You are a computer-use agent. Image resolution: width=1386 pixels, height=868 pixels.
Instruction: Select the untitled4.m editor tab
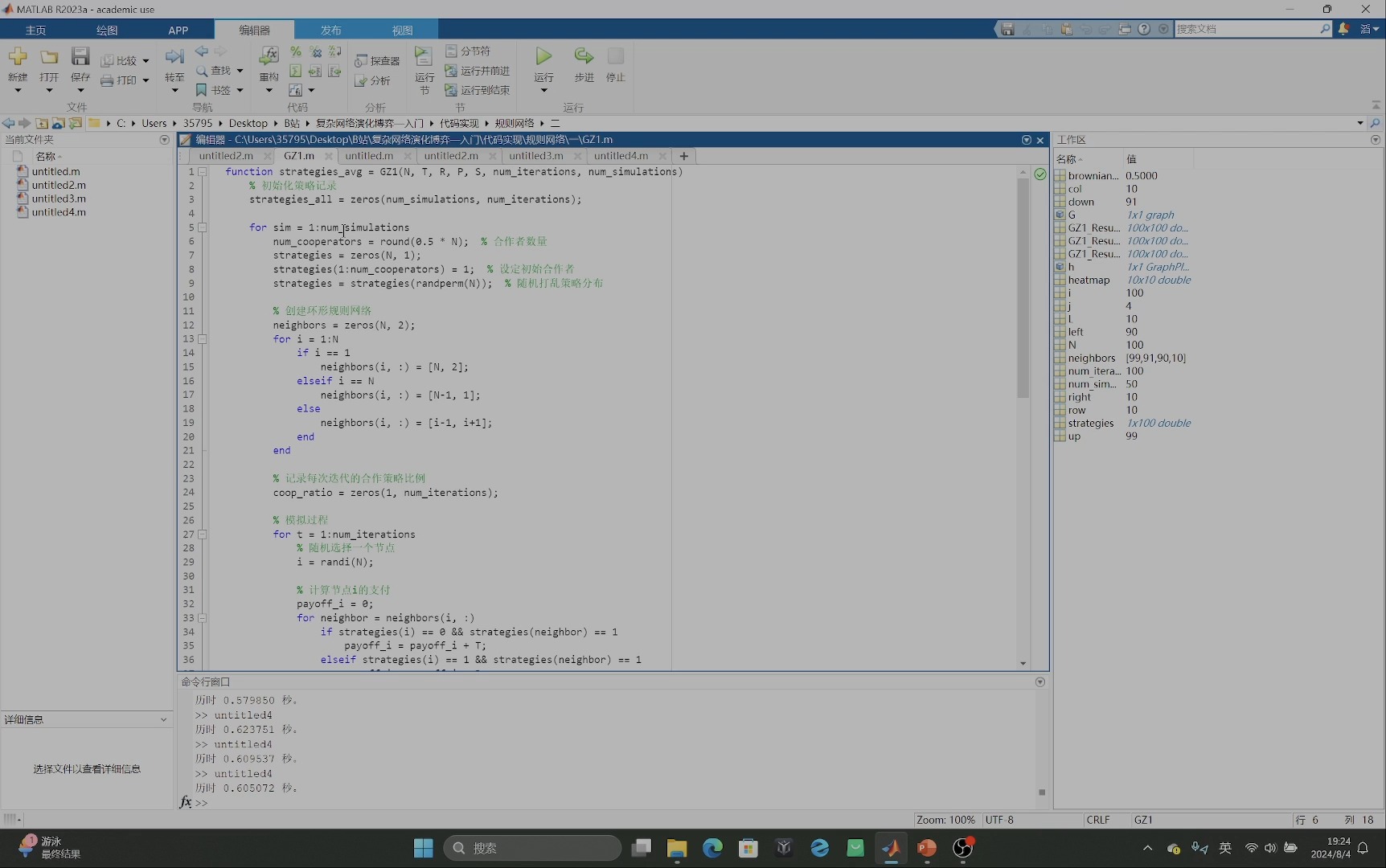[x=621, y=156]
